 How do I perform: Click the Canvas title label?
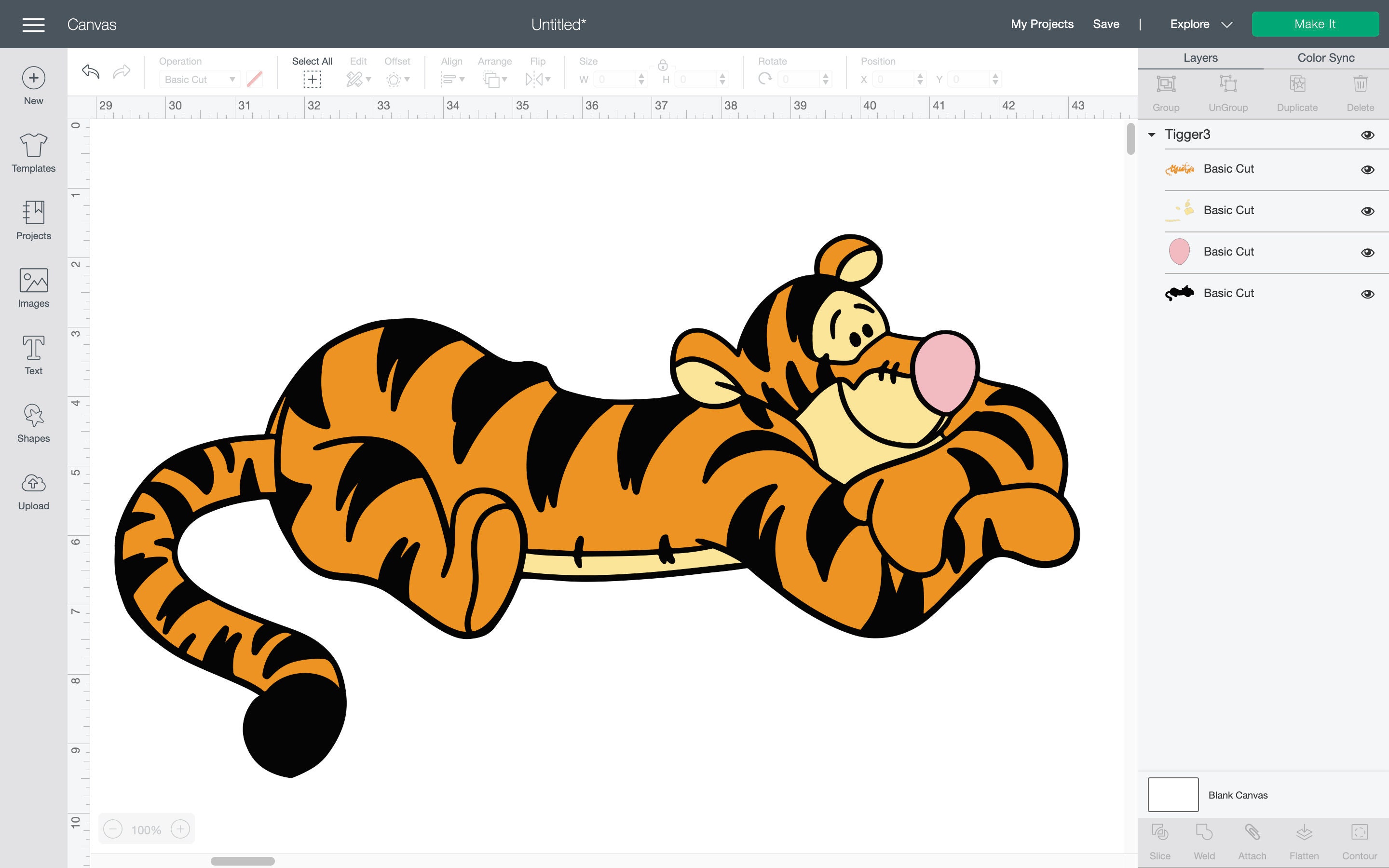[x=92, y=25]
